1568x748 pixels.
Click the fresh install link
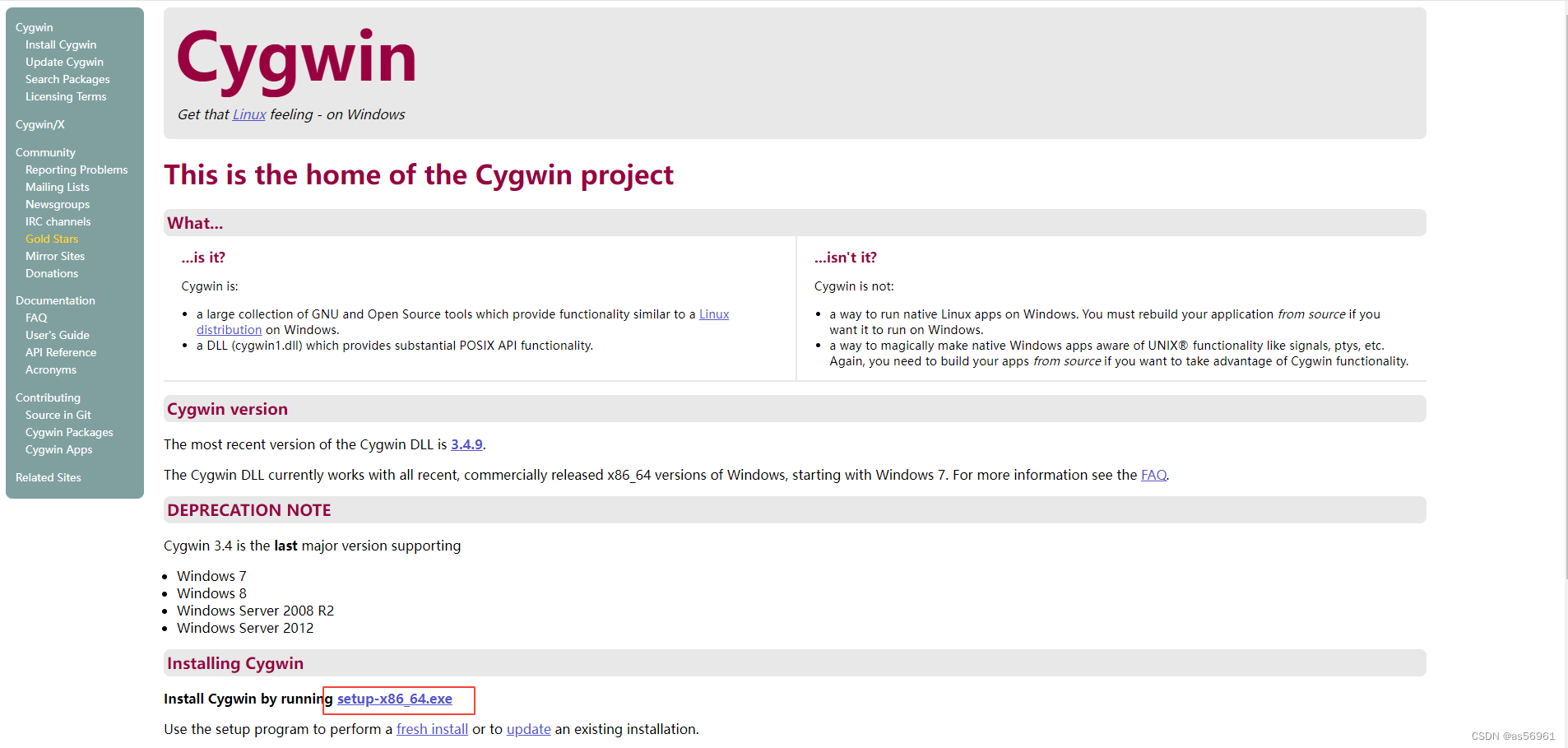(x=431, y=728)
